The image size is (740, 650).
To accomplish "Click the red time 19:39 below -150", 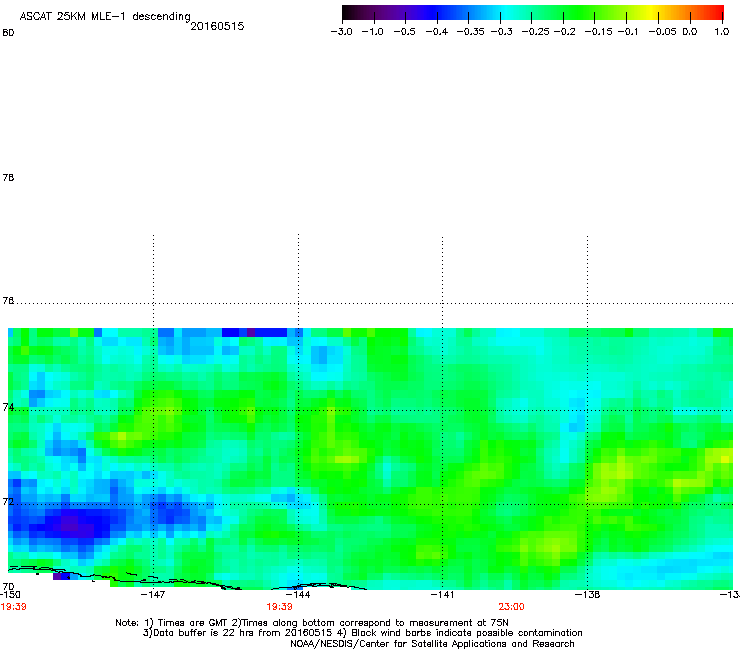I will click(x=13, y=607).
